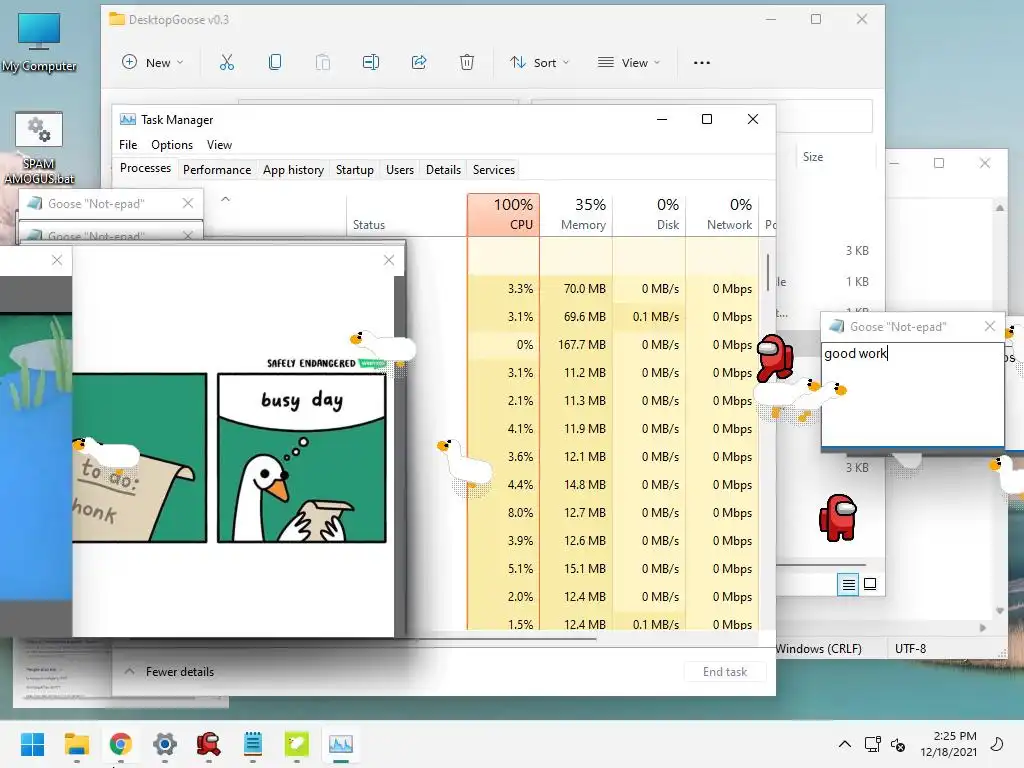Viewport: 1024px width, 768px height.
Task: Select large icons view in Explorer status bar
Action: pyautogui.click(x=870, y=584)
